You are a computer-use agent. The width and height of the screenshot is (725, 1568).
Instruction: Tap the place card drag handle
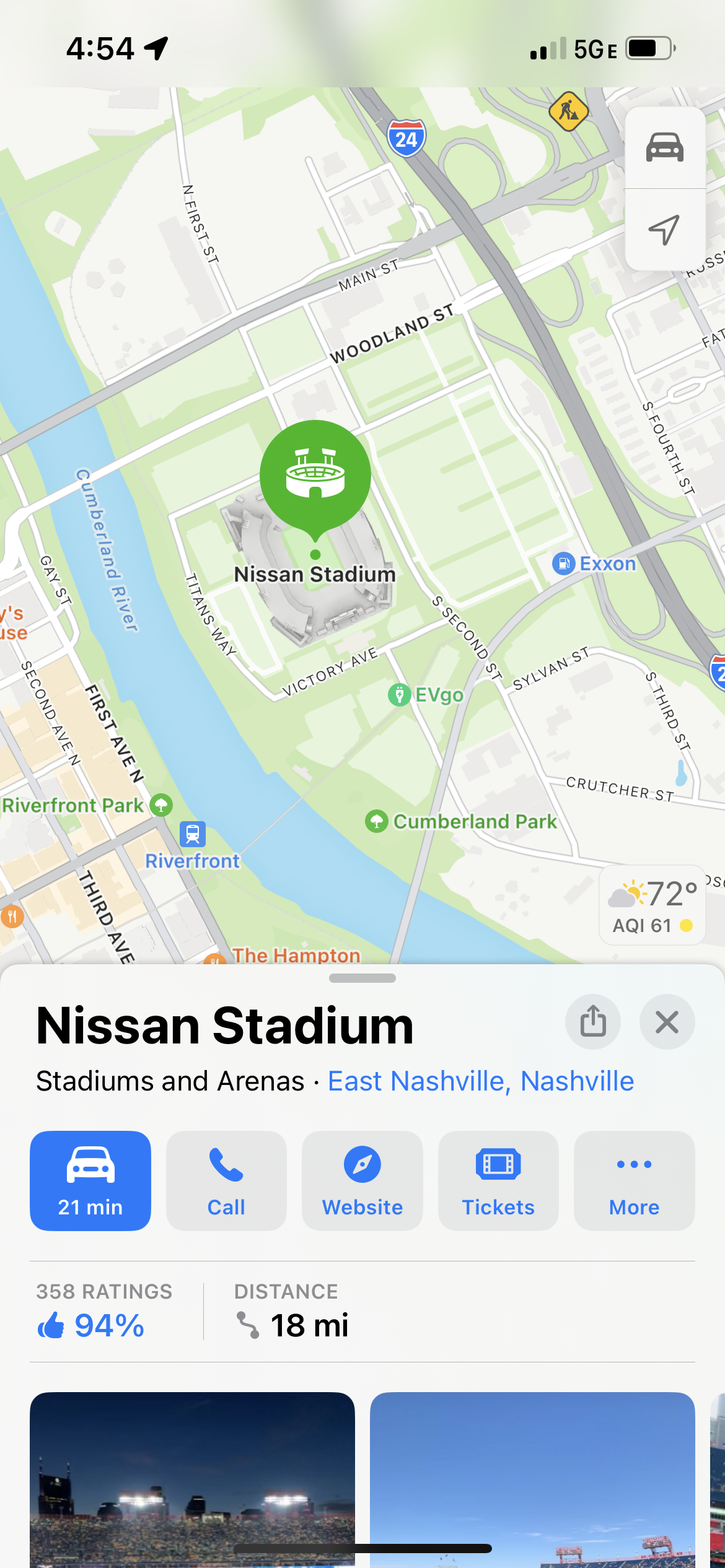click(362, 978)
